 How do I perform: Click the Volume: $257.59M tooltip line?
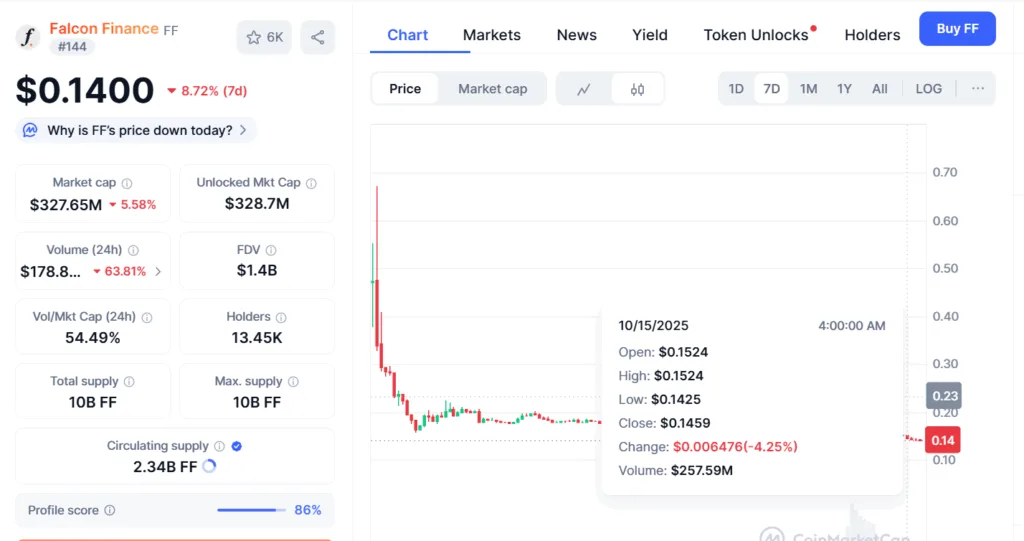(675, 470)
